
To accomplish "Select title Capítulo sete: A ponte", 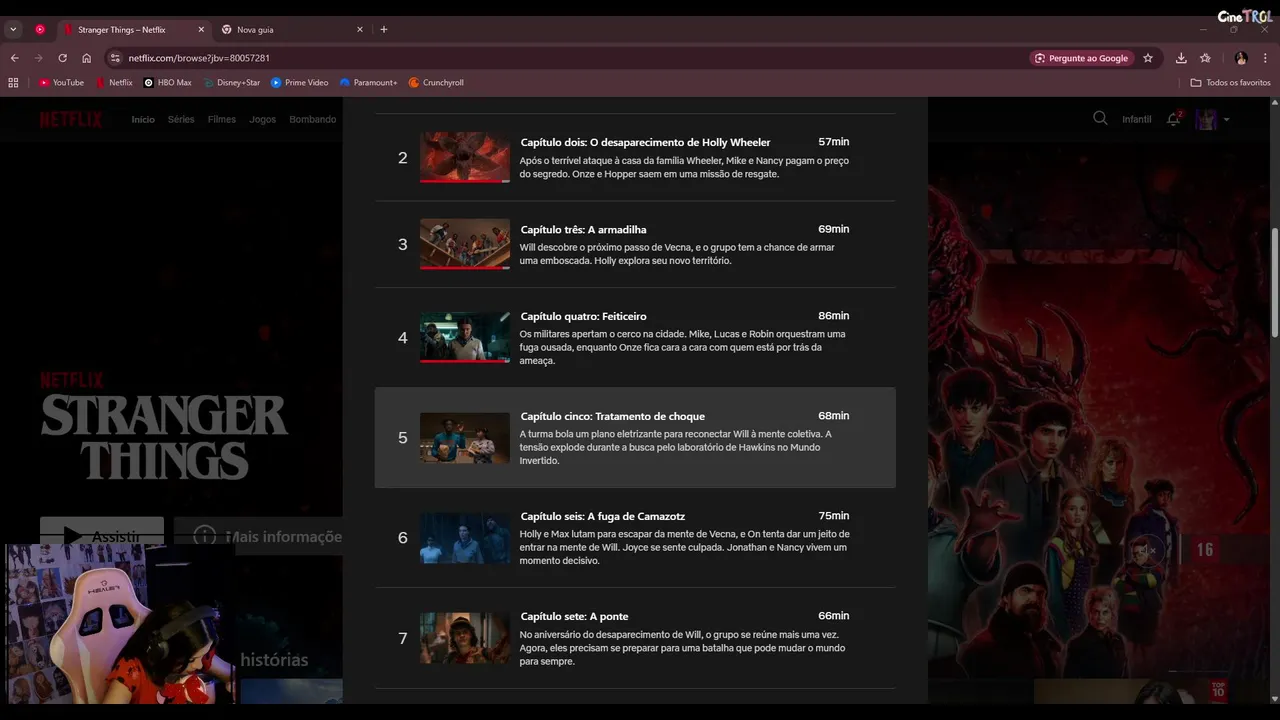I will pyautogui.click(x=574, y=616).
